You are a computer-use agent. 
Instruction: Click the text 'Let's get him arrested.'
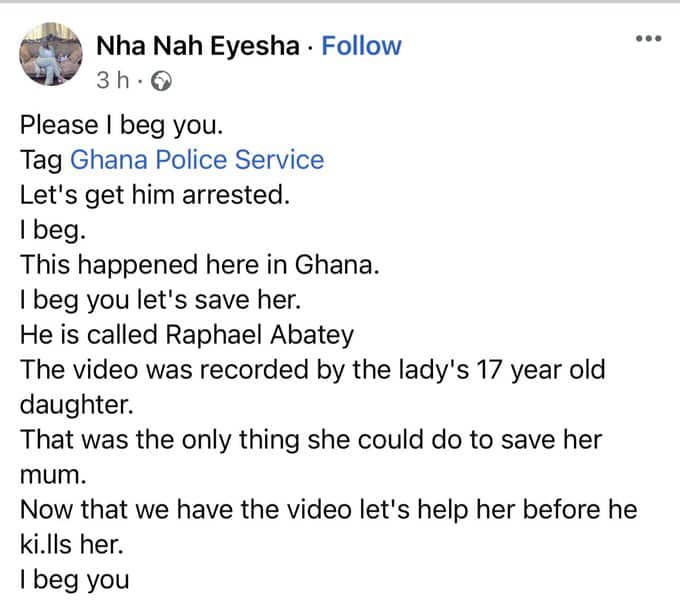click(155, 195)
